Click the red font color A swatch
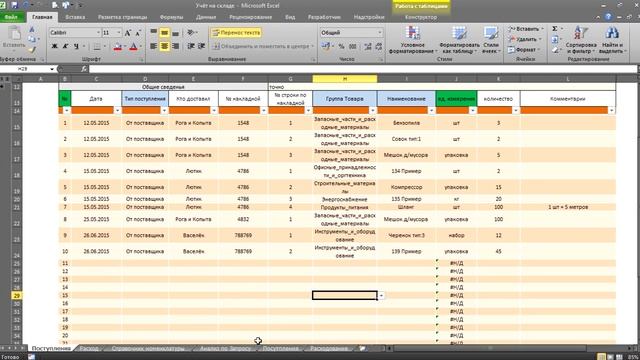The image size is (640, 360). 133,47
